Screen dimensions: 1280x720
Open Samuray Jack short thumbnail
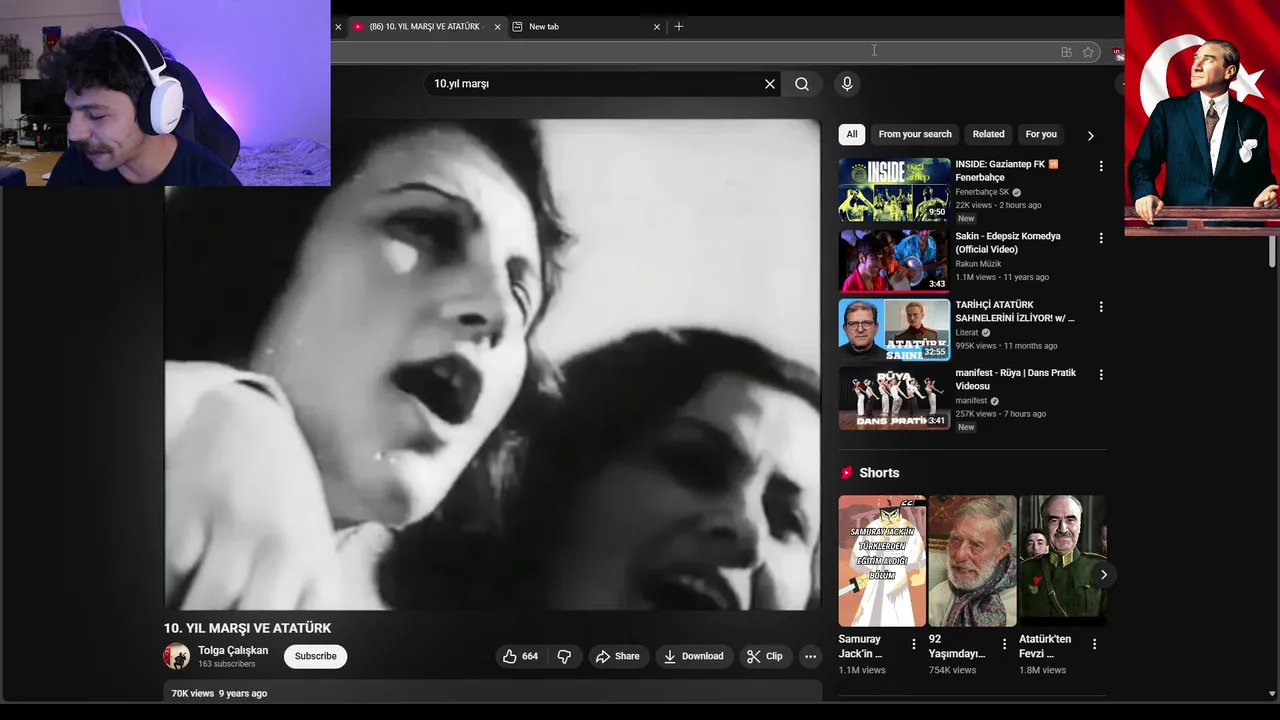click(x=882, y=561)
